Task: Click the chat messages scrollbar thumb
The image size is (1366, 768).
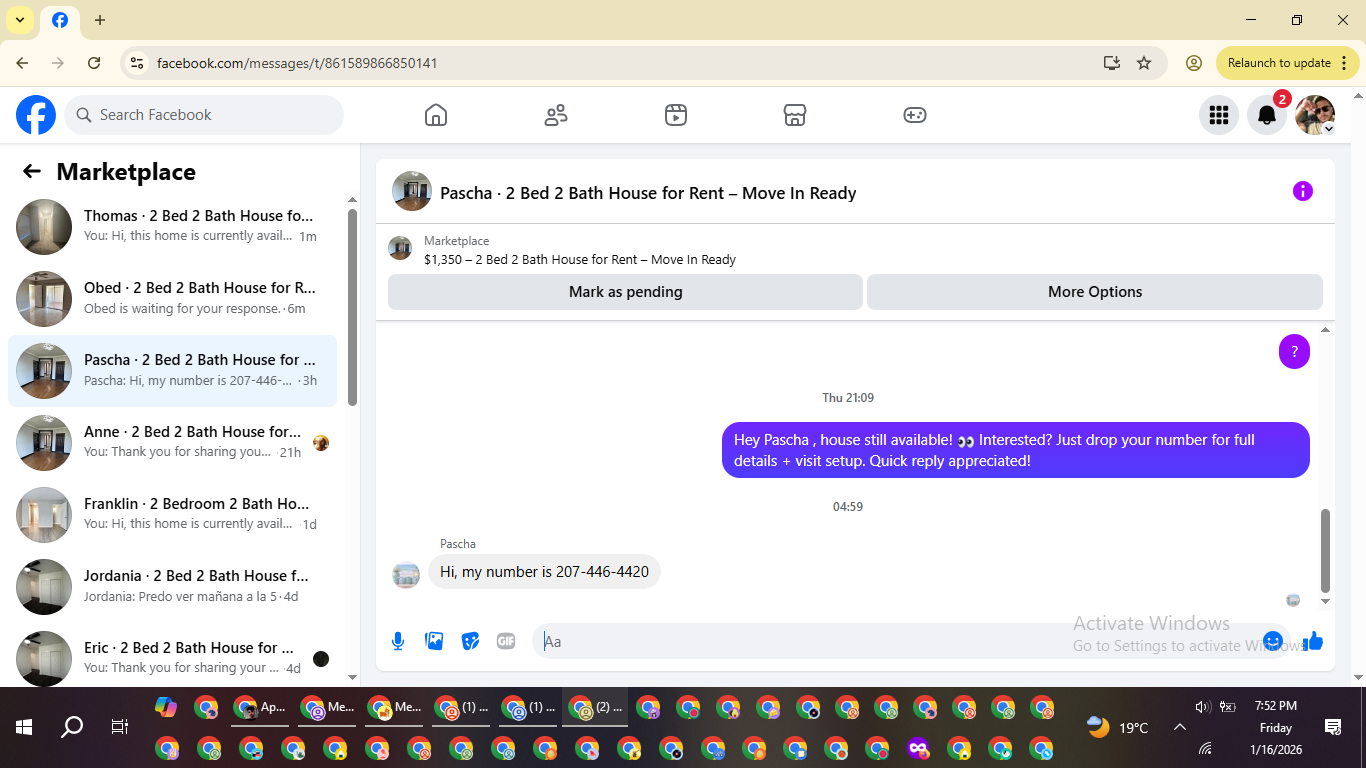Action: click(x=1326, y=551)
